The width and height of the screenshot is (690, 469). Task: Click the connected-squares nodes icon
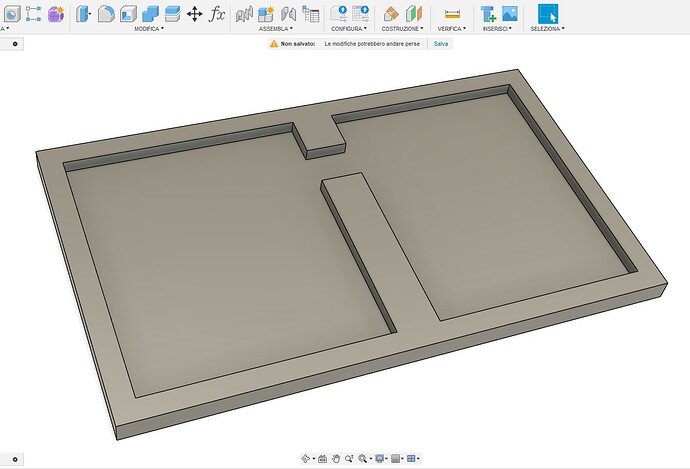click(33, 14)
